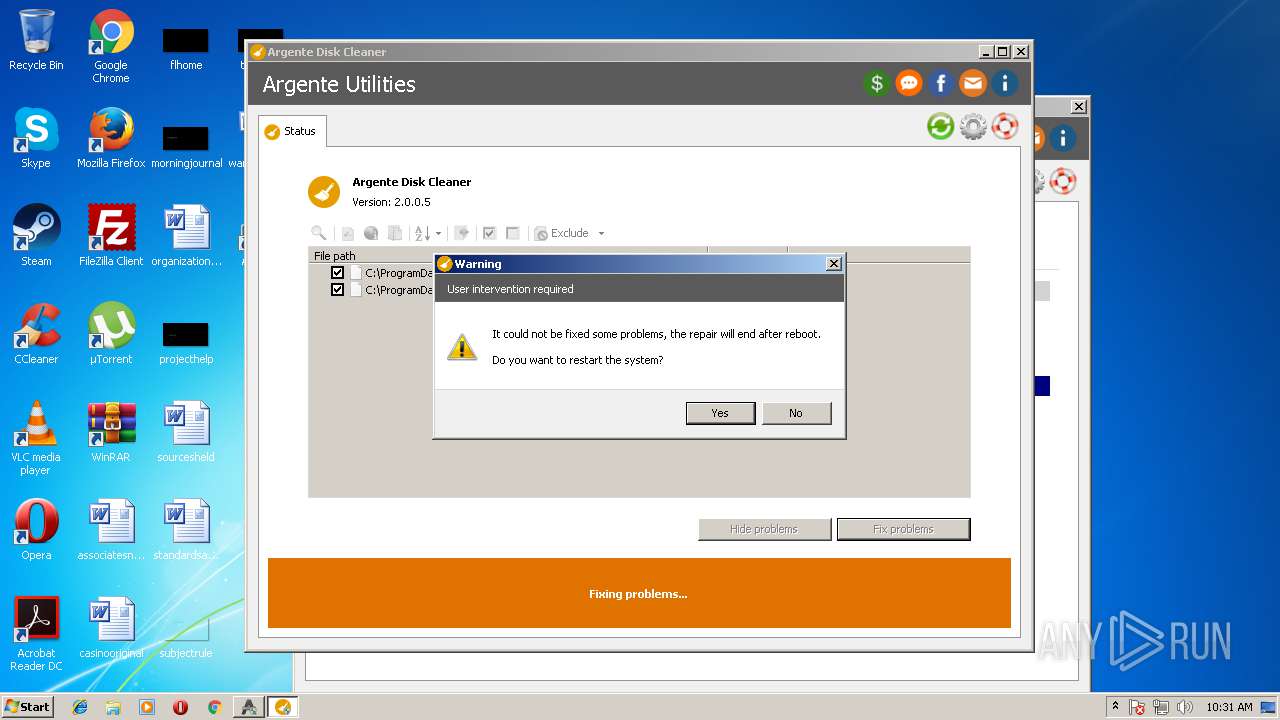Confirm restart with the Yes button
This screenshot has height=720, width=1280.
[x=720, y=413]
